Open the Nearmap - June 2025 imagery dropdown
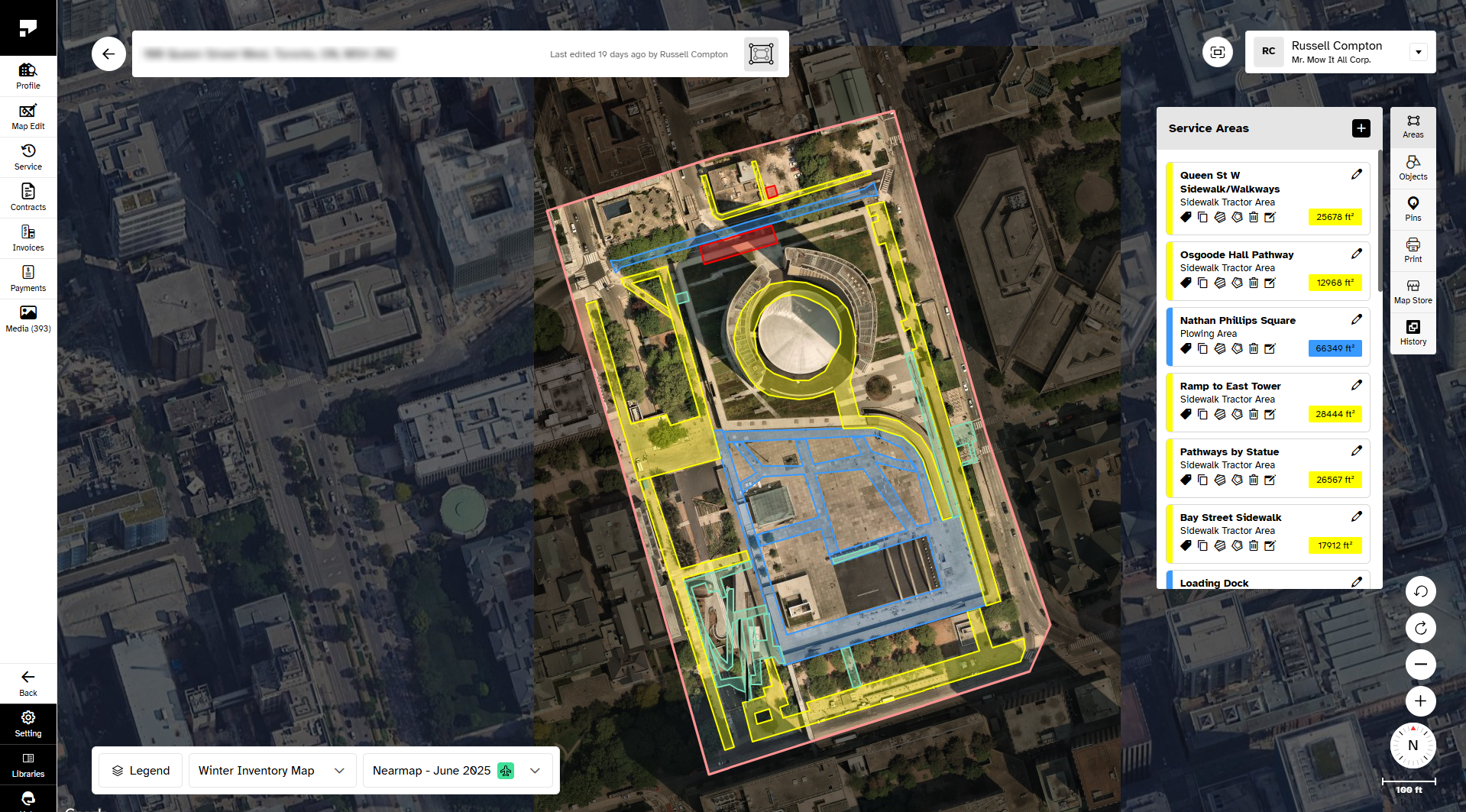Screen dimensions: 1466x812 [x=457, y=771]
